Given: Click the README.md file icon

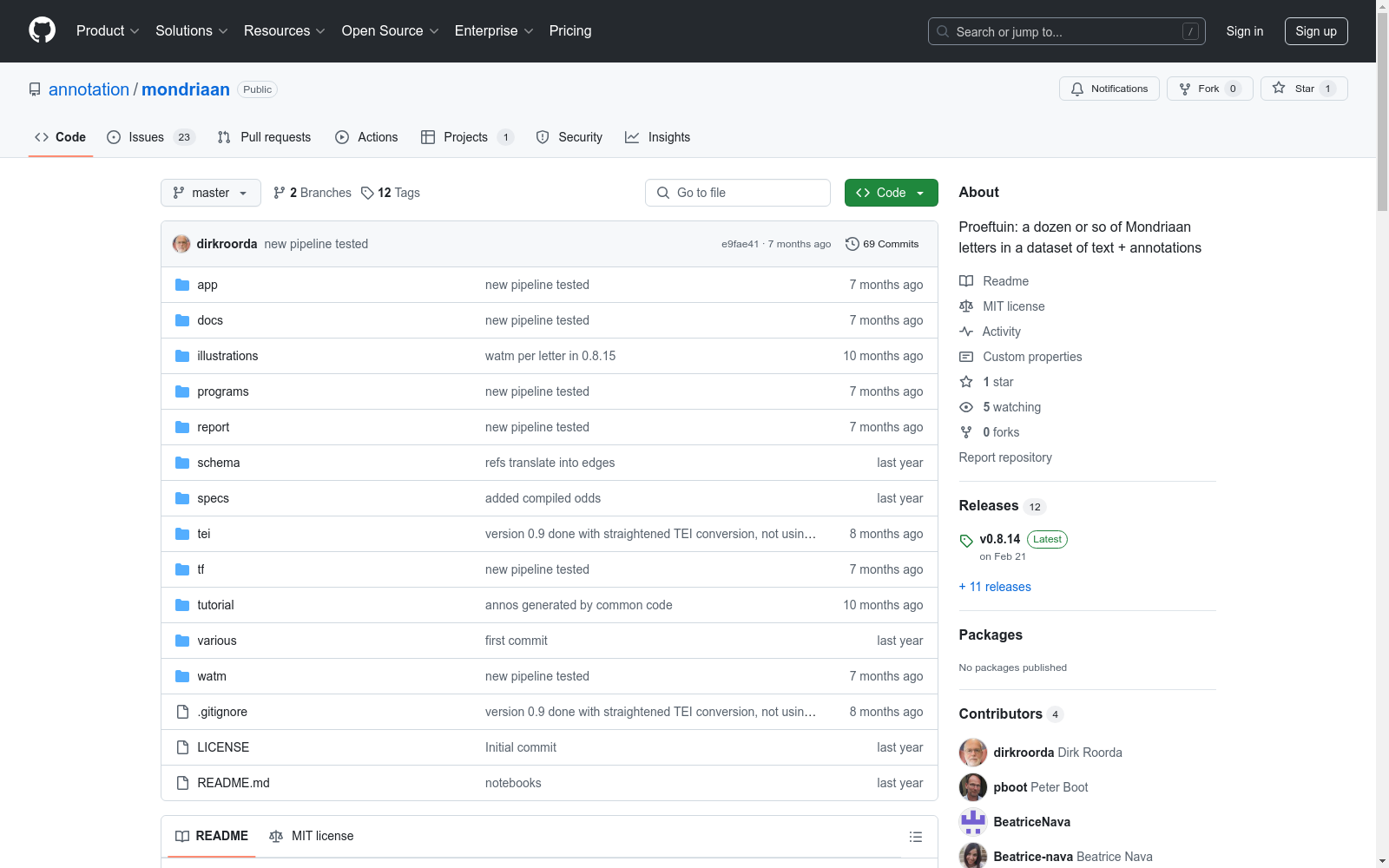Looking at the screenshot, I should coord(182,783).
